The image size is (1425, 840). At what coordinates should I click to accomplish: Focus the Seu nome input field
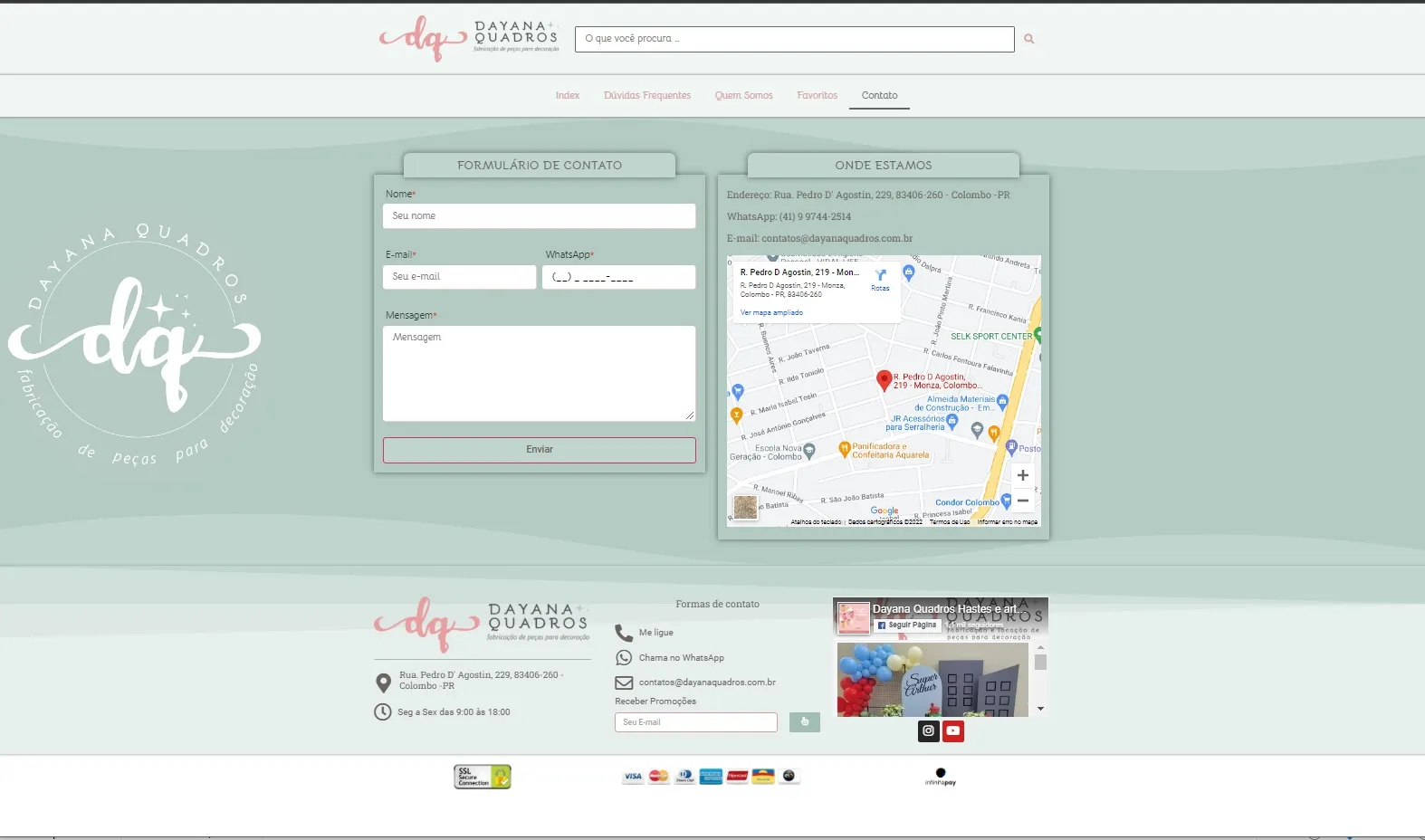539,216
